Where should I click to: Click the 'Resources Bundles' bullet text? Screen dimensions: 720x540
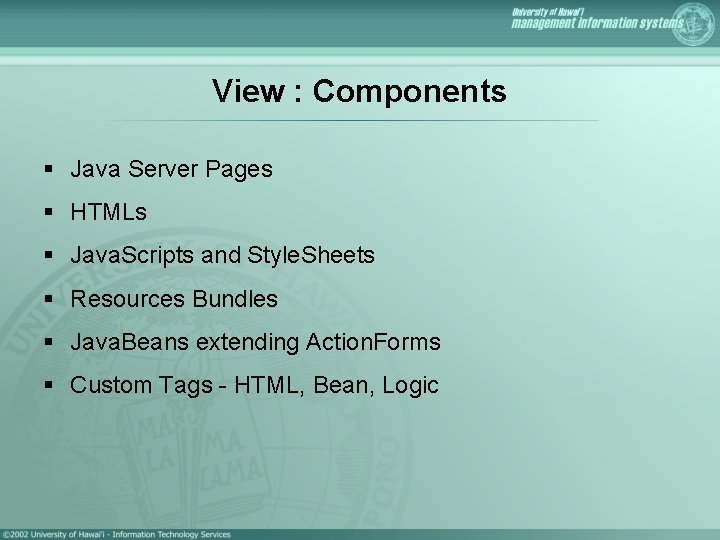[174, 299]
